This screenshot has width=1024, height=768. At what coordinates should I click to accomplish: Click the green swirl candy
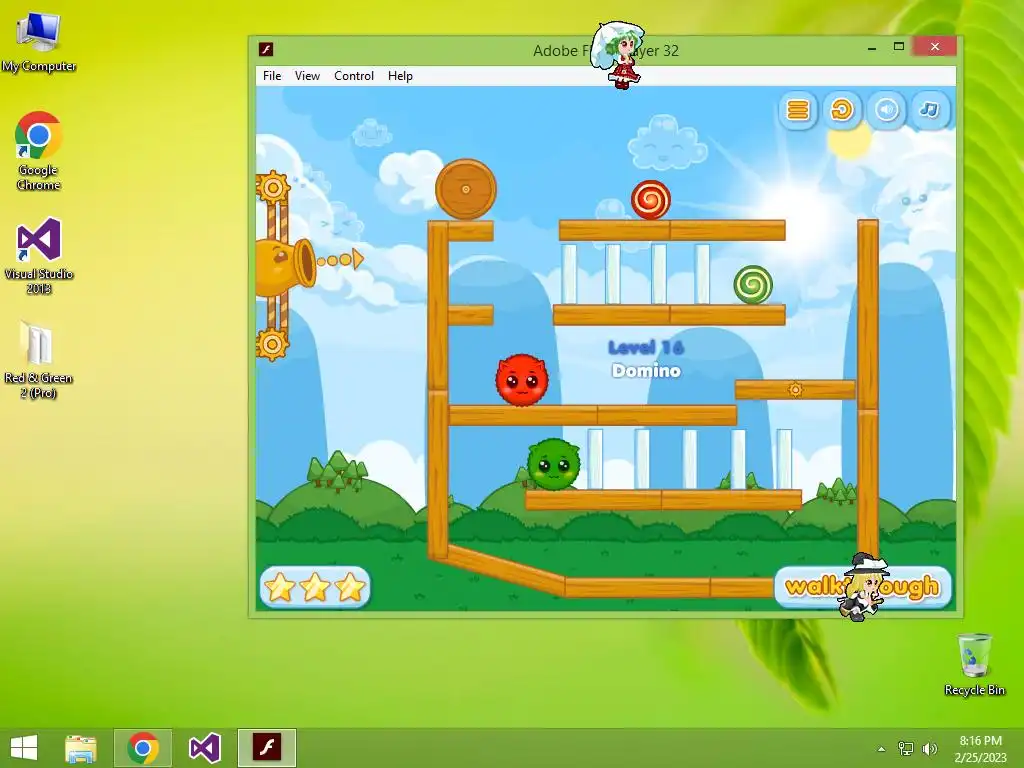click(x=753, y=285)
